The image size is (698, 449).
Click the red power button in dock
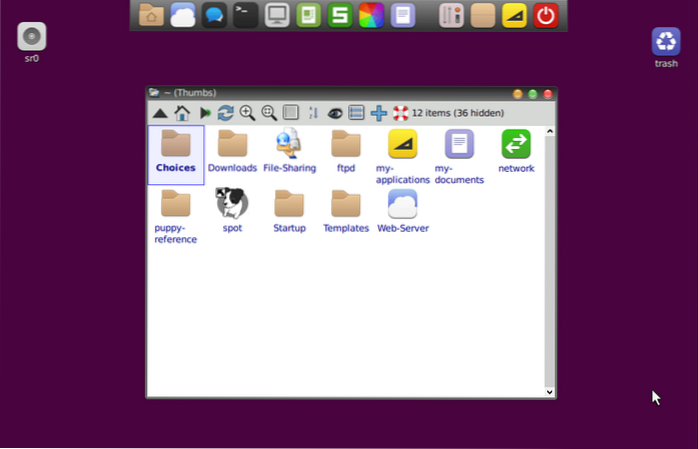[545, 15]
